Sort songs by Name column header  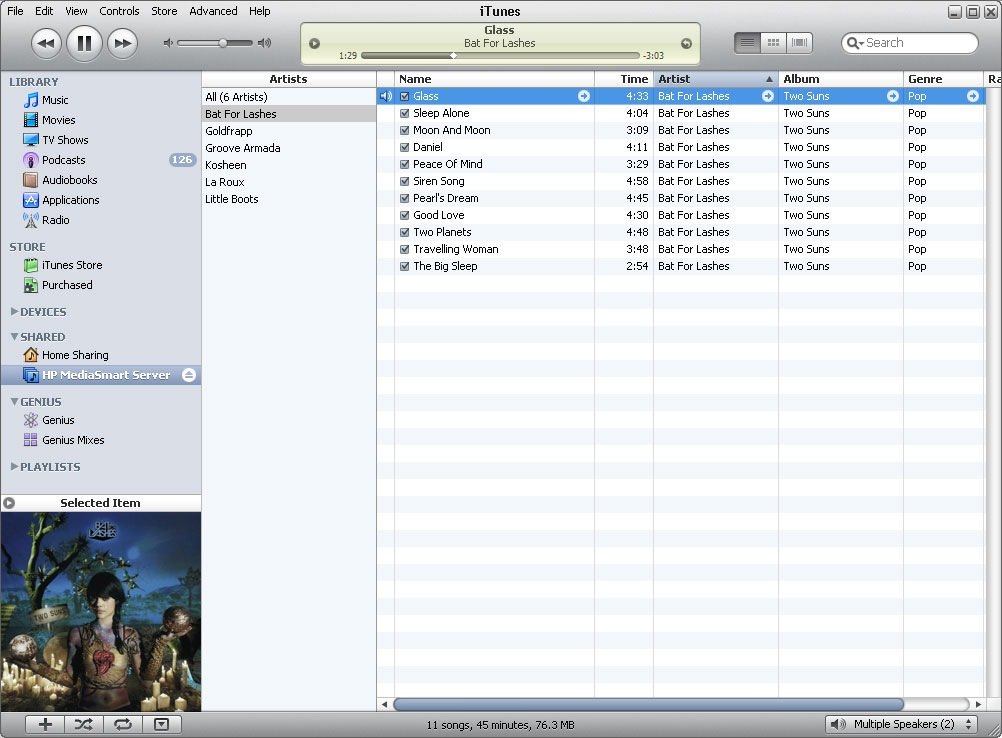[x=495, y=79]
